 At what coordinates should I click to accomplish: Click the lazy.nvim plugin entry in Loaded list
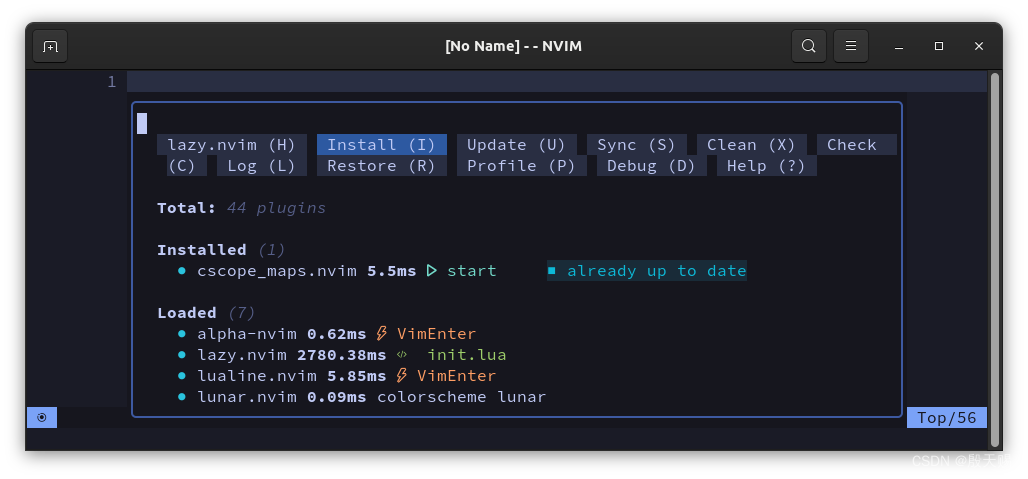242,354
